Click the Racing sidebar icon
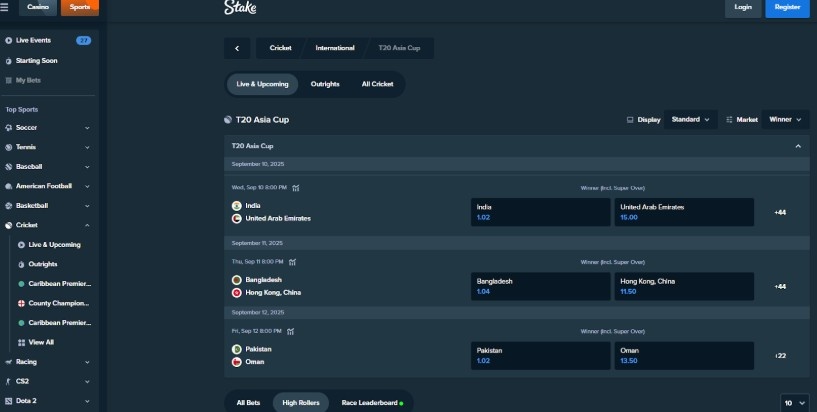 click(8, 361)
